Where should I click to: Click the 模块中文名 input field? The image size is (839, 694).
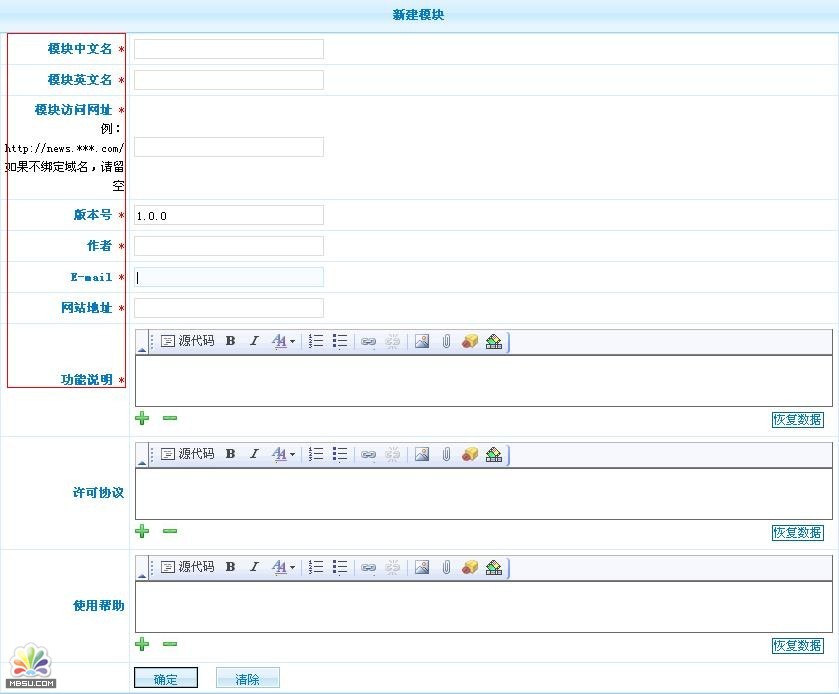point(229,49)
